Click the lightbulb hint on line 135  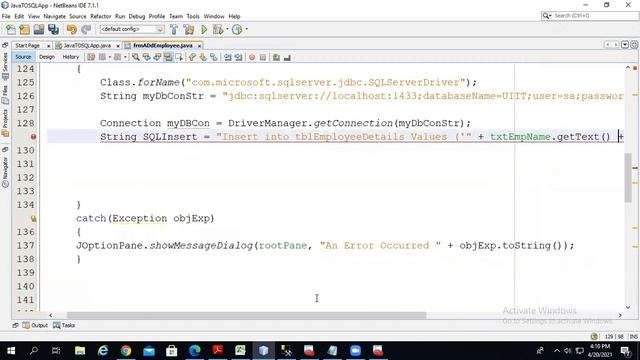click(x=33, y=218)
